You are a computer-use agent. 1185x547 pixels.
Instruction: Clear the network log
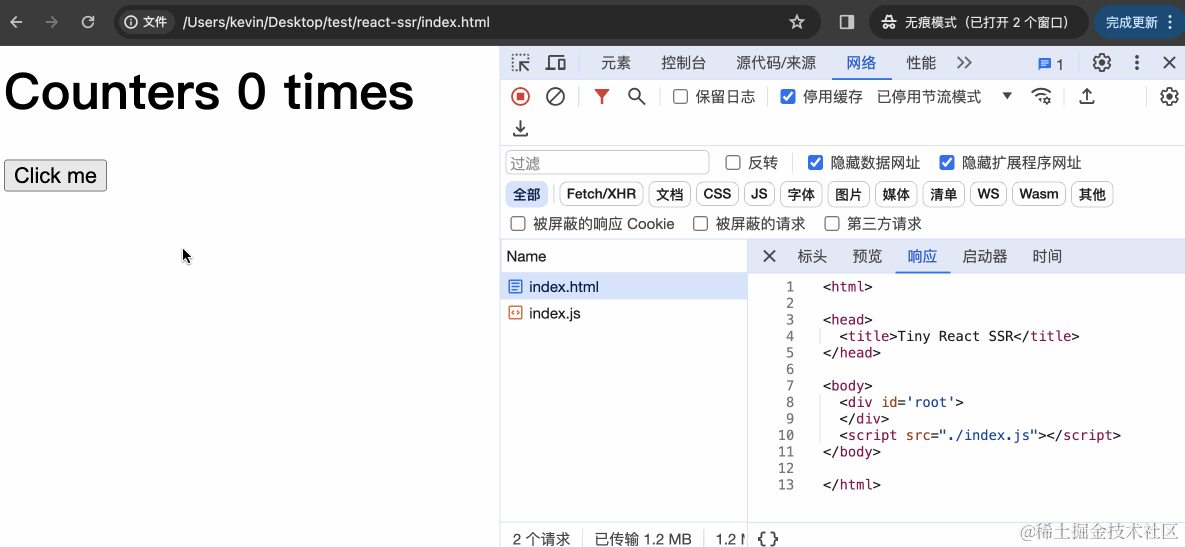coord(555,97)
